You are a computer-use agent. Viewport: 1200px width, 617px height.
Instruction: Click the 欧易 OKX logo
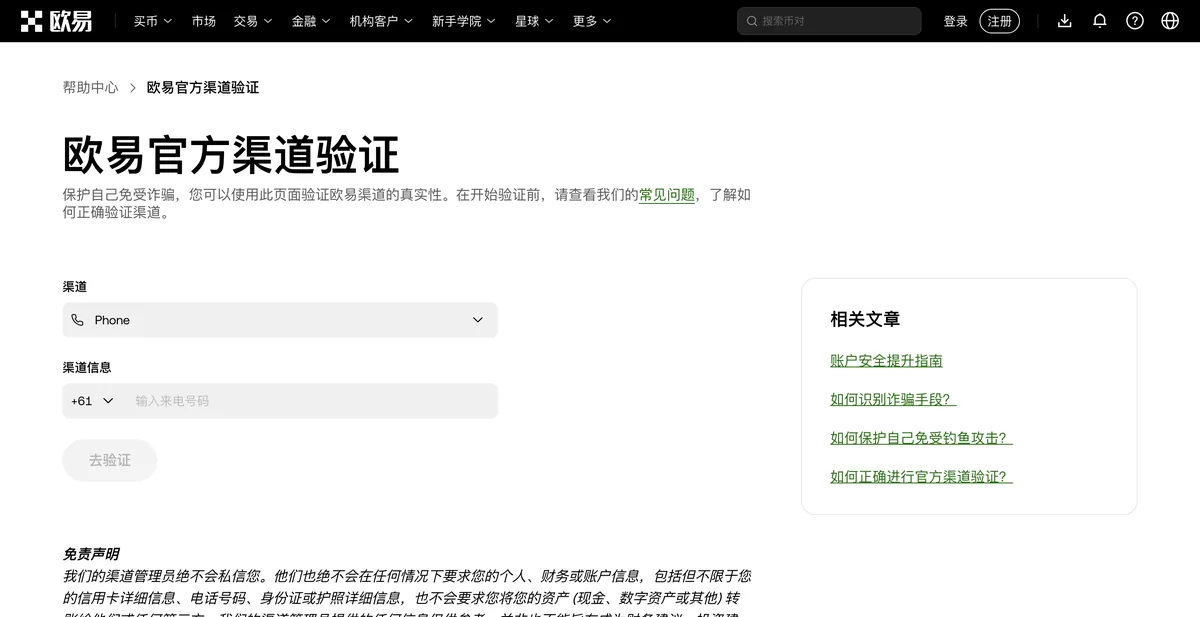click(x=56, y=21)
